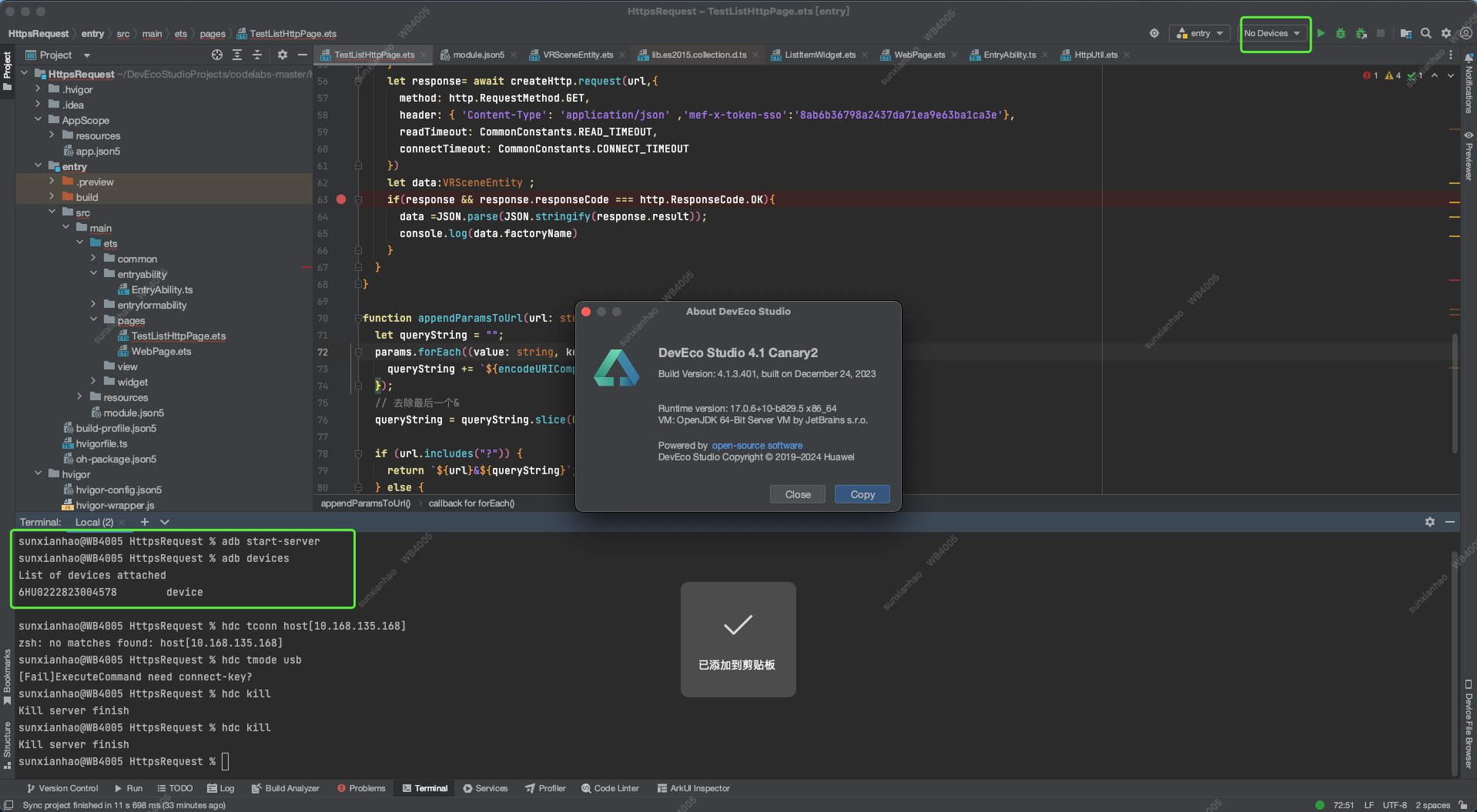The width and height of the screenshot is (1477, 812).
Task: Jump to previous highlighted problem arrow
Action: pos(1435,75)
